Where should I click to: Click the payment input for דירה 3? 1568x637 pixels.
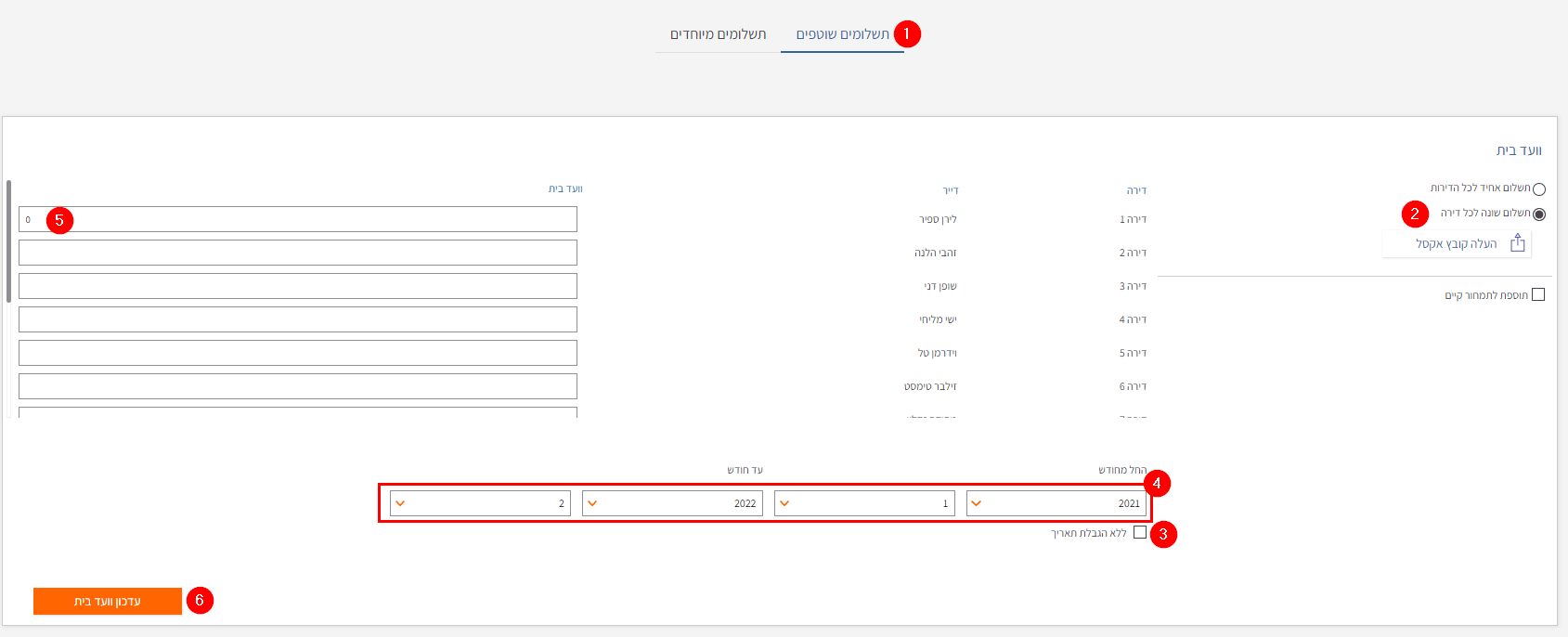pos(297,286)
